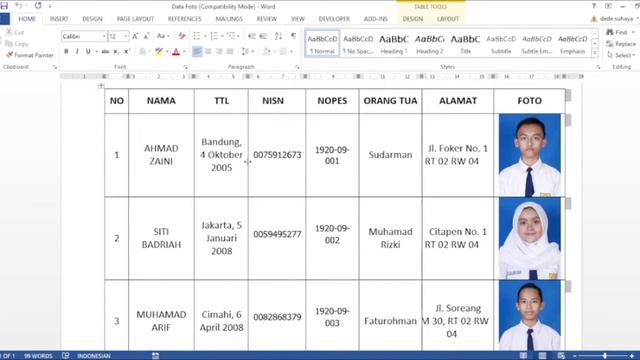
Task: Open the font color dropdown arrow
Action: pyautogui.click(x=184, y=52)
